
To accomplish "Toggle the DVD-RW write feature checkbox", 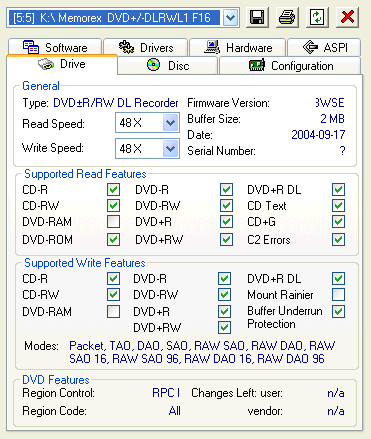I will [224, 294].
